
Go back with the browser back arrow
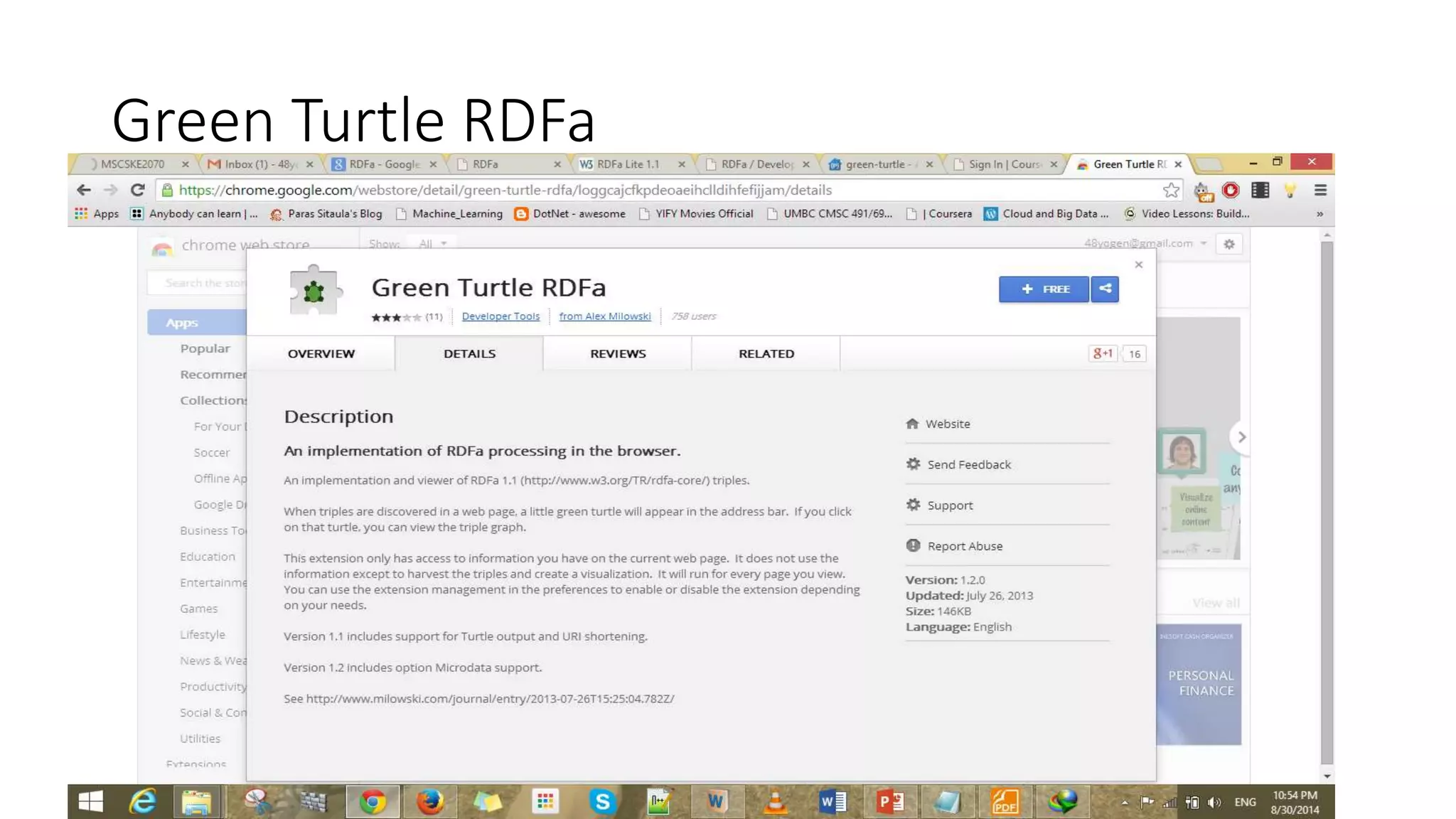coord(84,190)
